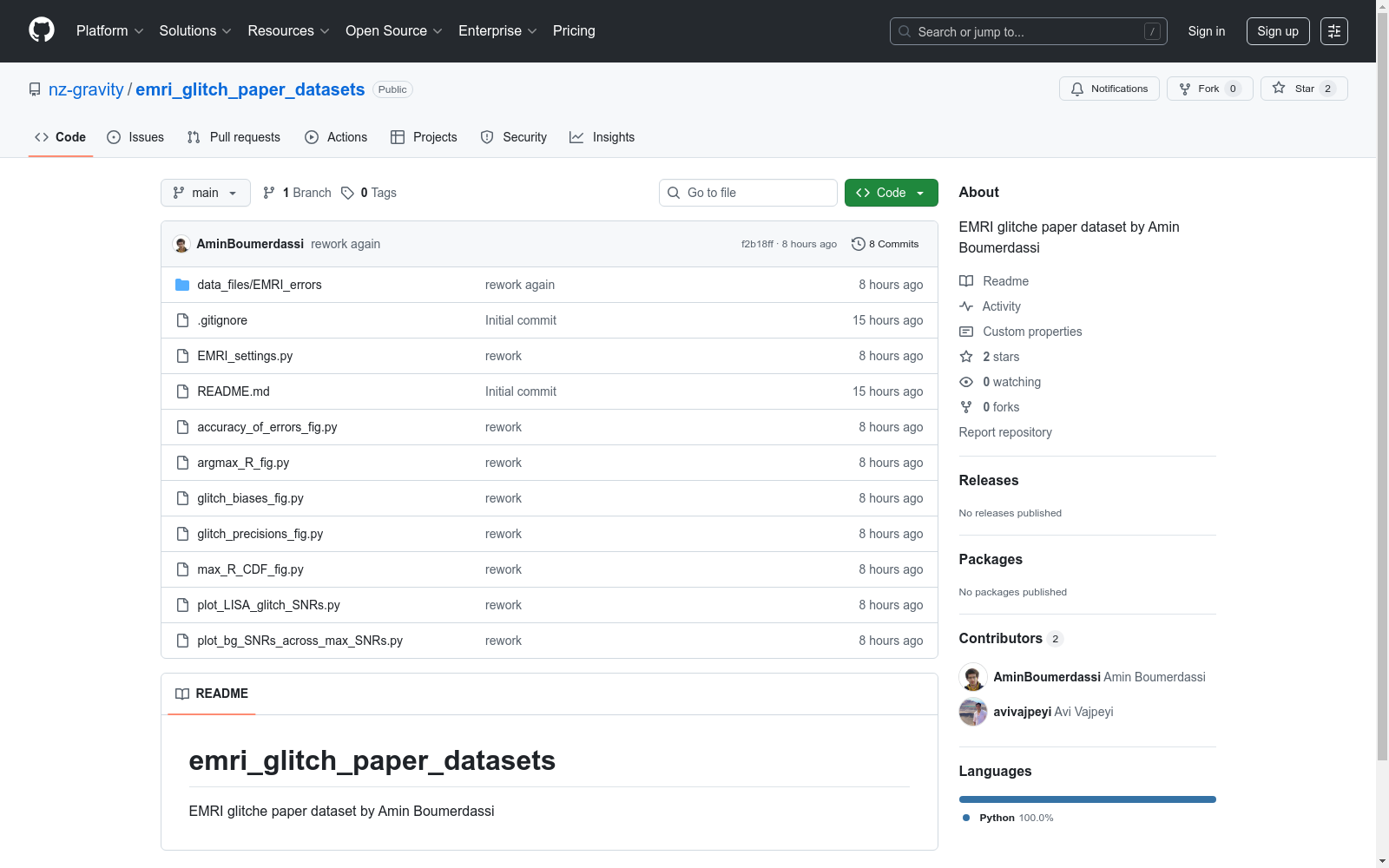The width and height of the screenshot is (1389, 868).
Task: Focus the Go to file input
Action: [x=748, y=193]
